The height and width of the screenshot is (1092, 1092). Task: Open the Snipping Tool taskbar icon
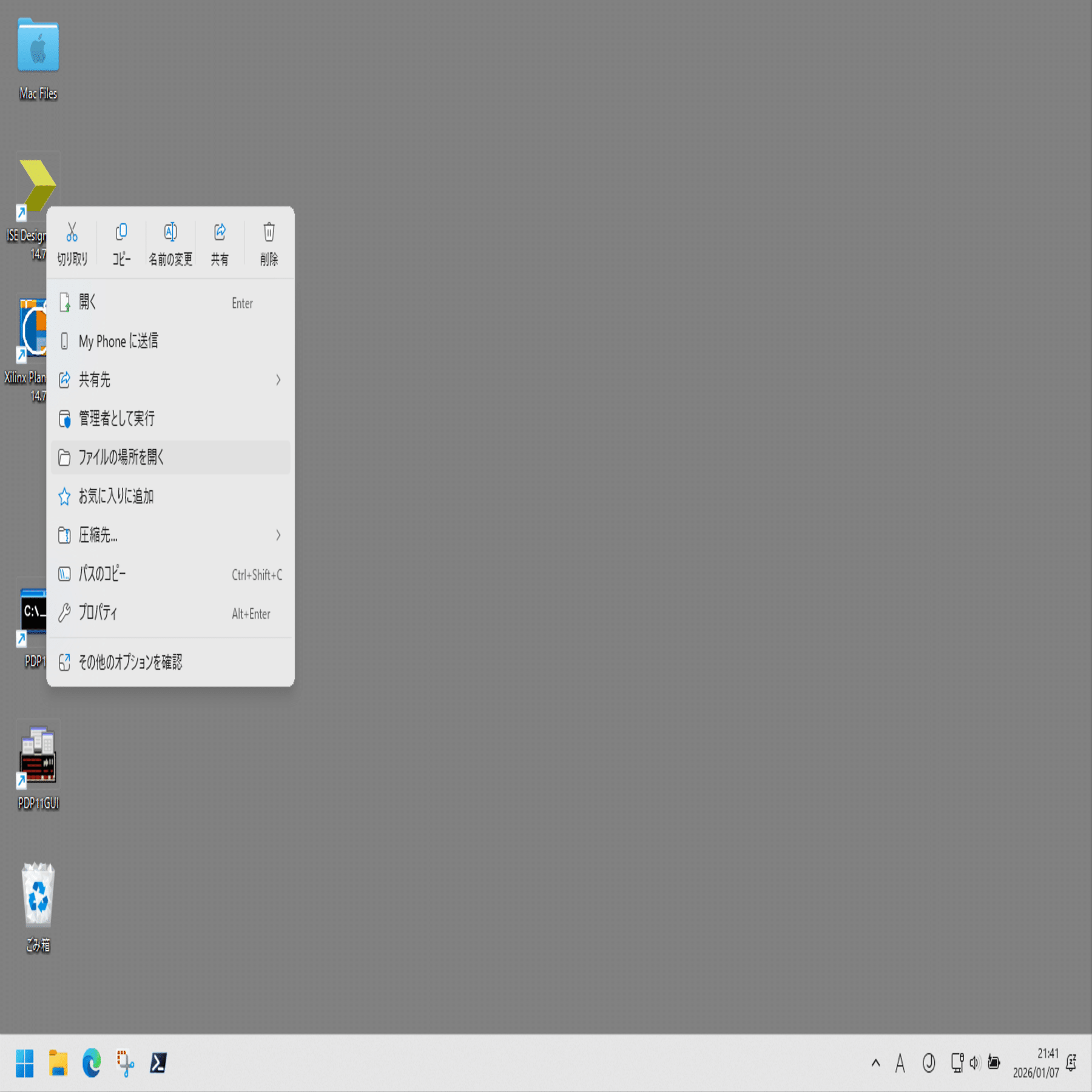125,1063
